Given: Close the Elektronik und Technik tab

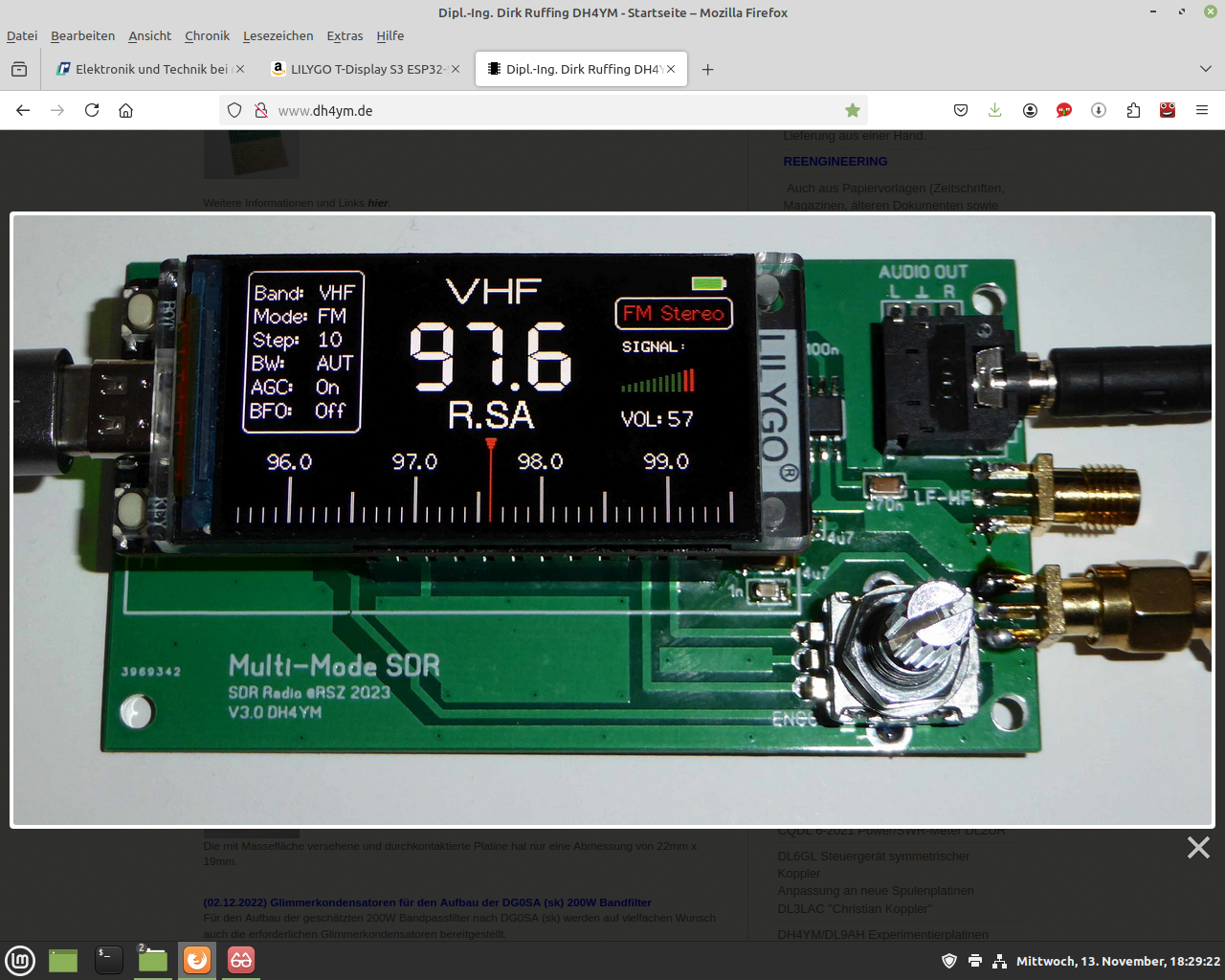Looking at the screenshot, I should 239,69.
